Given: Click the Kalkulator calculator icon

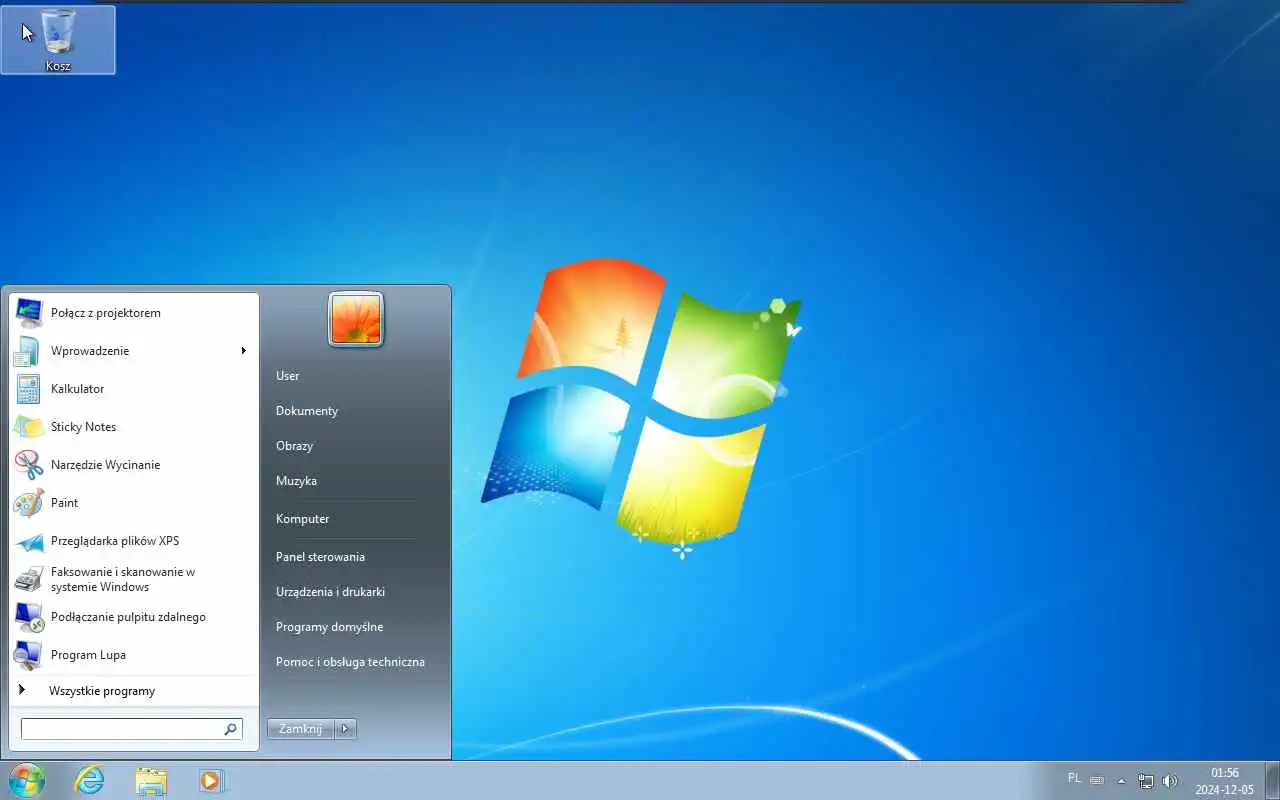Looking at the screenshot, I should [28, 389].
